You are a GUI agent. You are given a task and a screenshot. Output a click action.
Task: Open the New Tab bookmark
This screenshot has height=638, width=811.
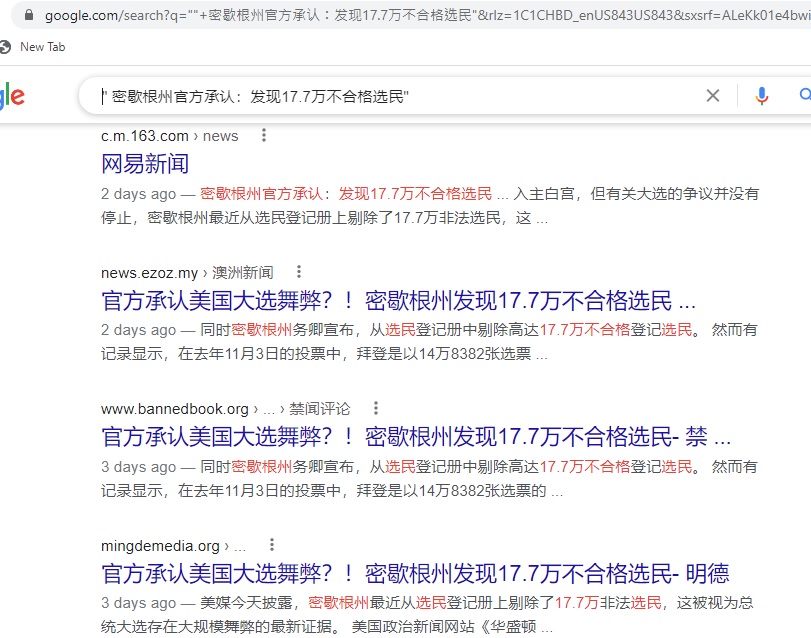(33, 47)
